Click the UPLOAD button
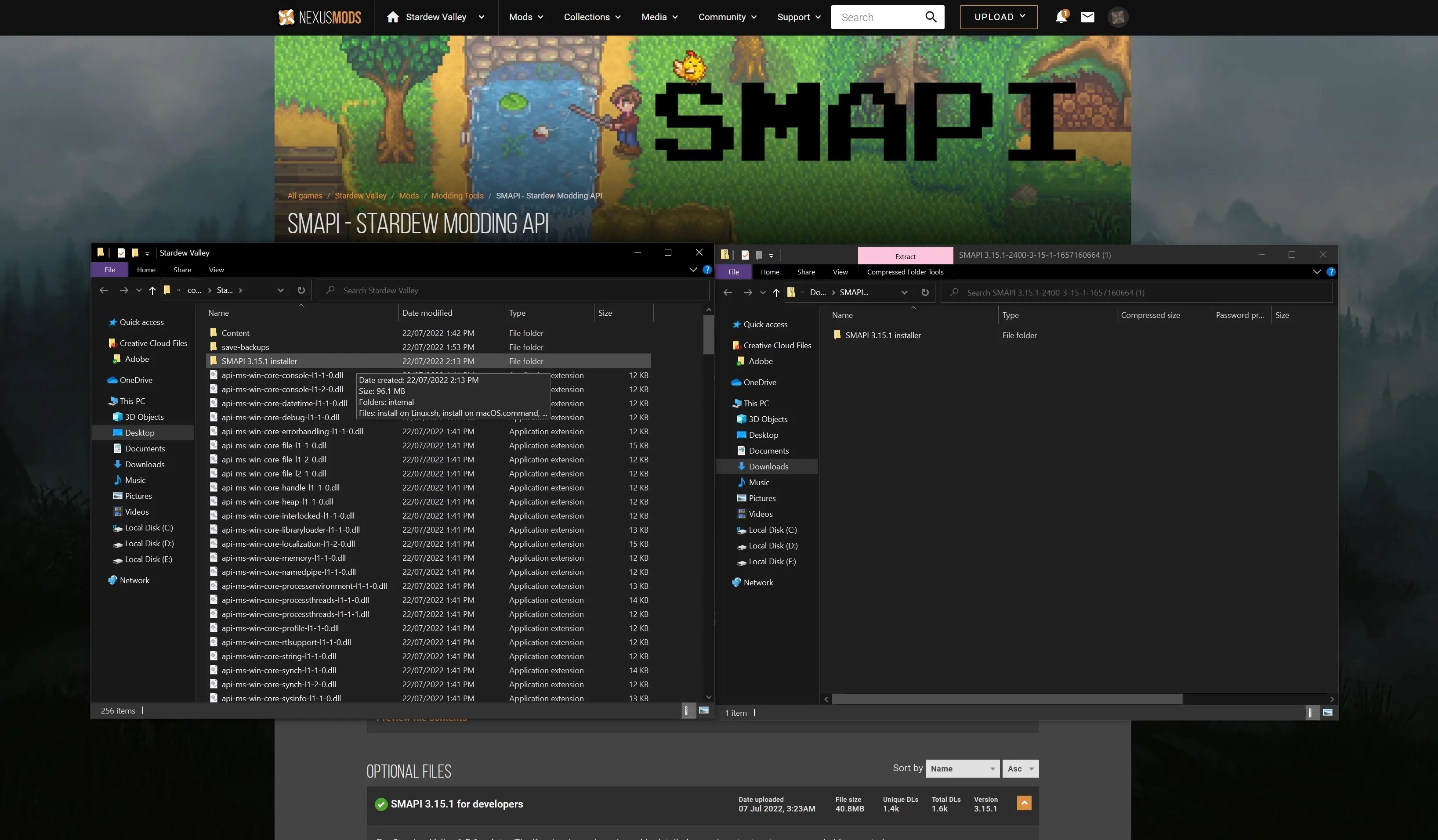The width and height of the screenshot is (1438, 840). pyautogui.click(x=999, y=17)
